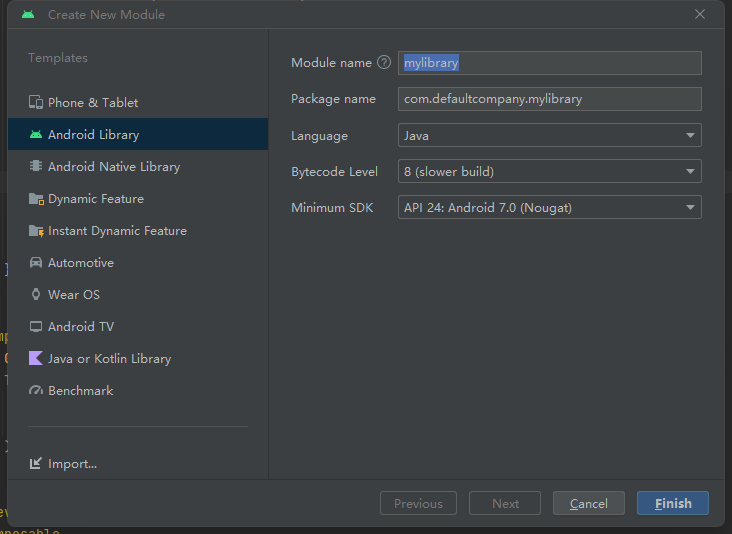Click the Android TV screen icon
This screenshot has width=732, height=534.
pos(36,327)
